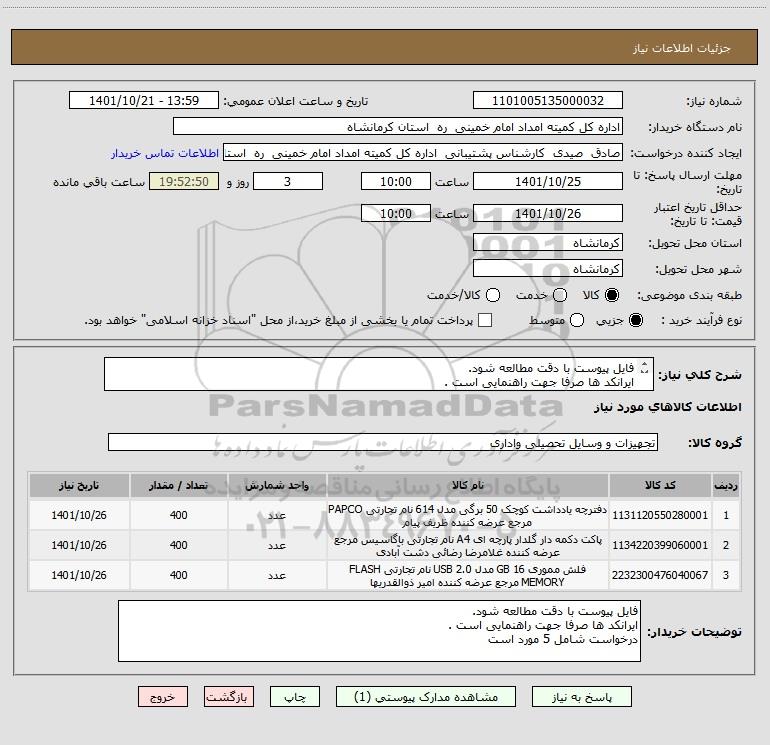Screen dimensions: 770x745
Task: Click the توضیحات خریدار text area
Action: click(379, 631)
